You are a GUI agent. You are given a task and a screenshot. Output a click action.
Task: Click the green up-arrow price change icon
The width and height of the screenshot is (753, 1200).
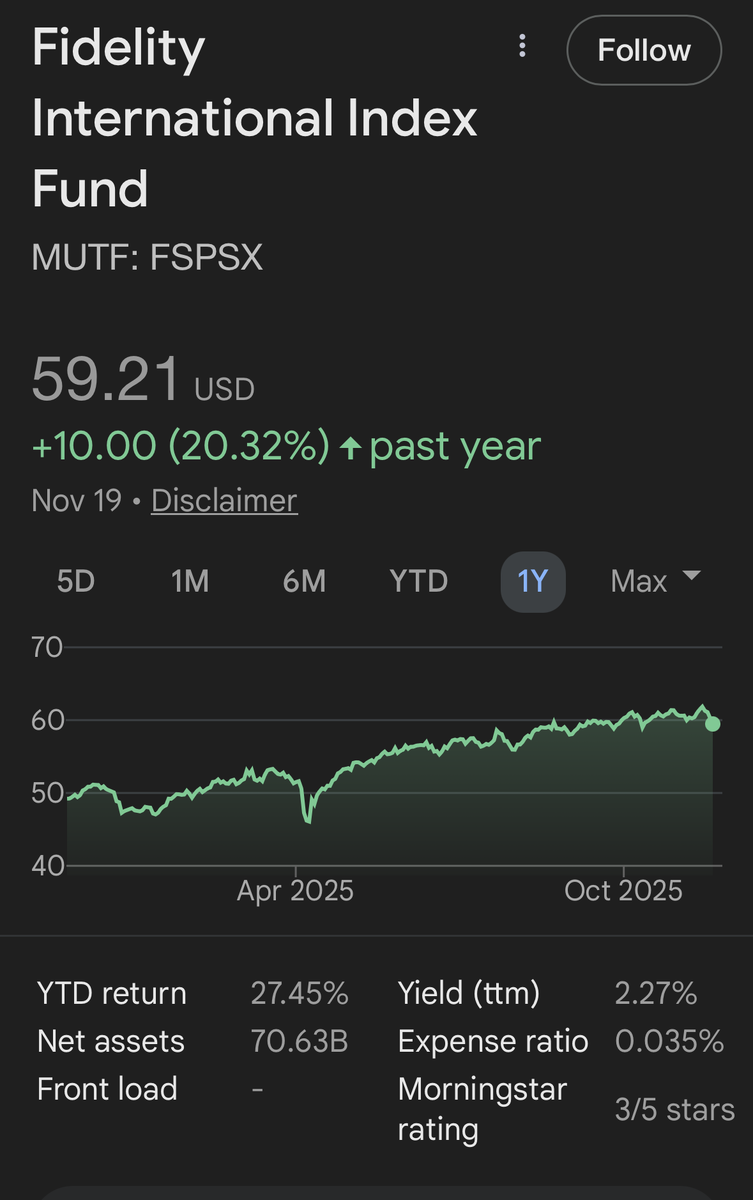tap(350, 448)
